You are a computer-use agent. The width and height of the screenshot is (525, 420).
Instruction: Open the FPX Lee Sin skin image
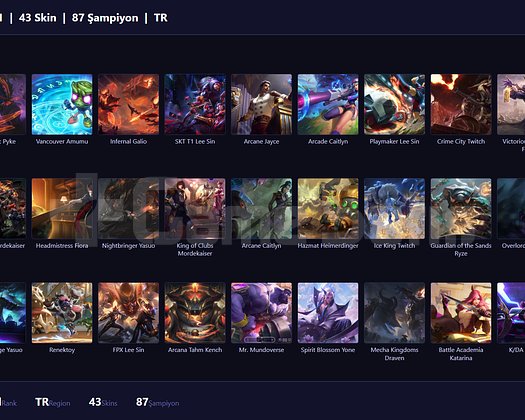click(x=129, y=313)
